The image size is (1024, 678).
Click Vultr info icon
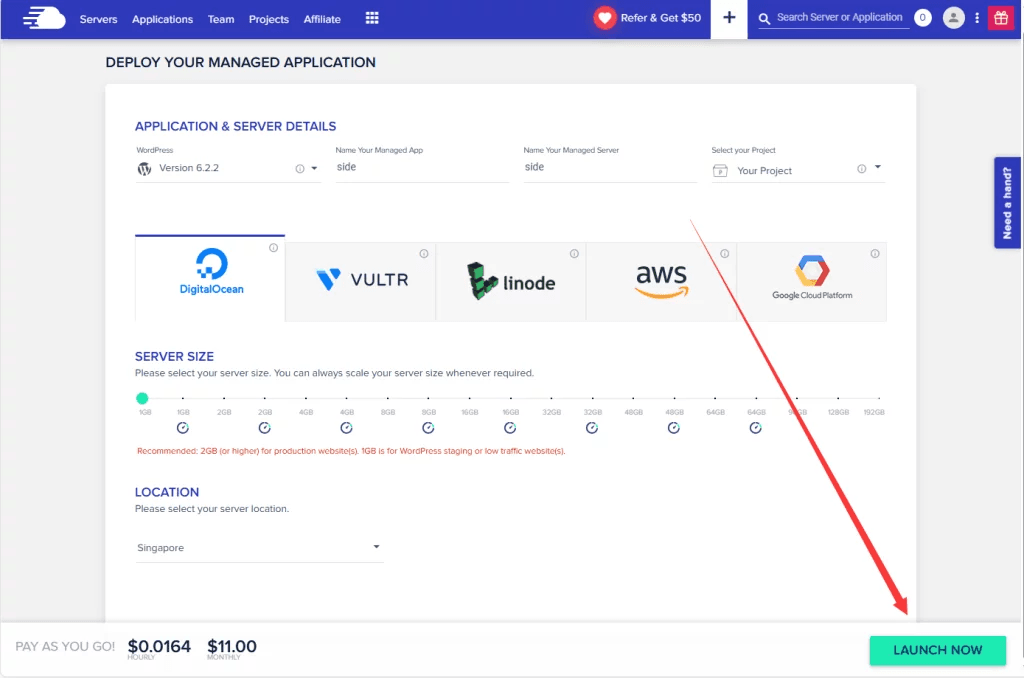tap(424, 253)
